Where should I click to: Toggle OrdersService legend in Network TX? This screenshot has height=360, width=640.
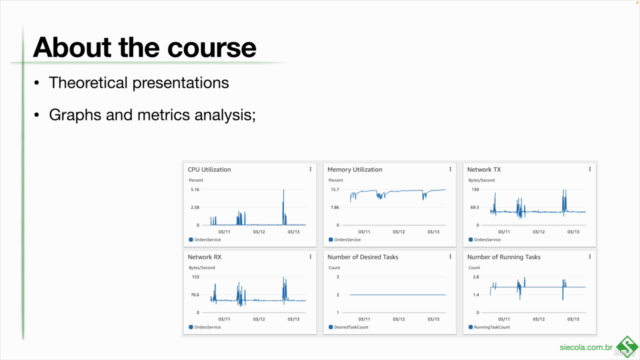click(x=484, y=240)
